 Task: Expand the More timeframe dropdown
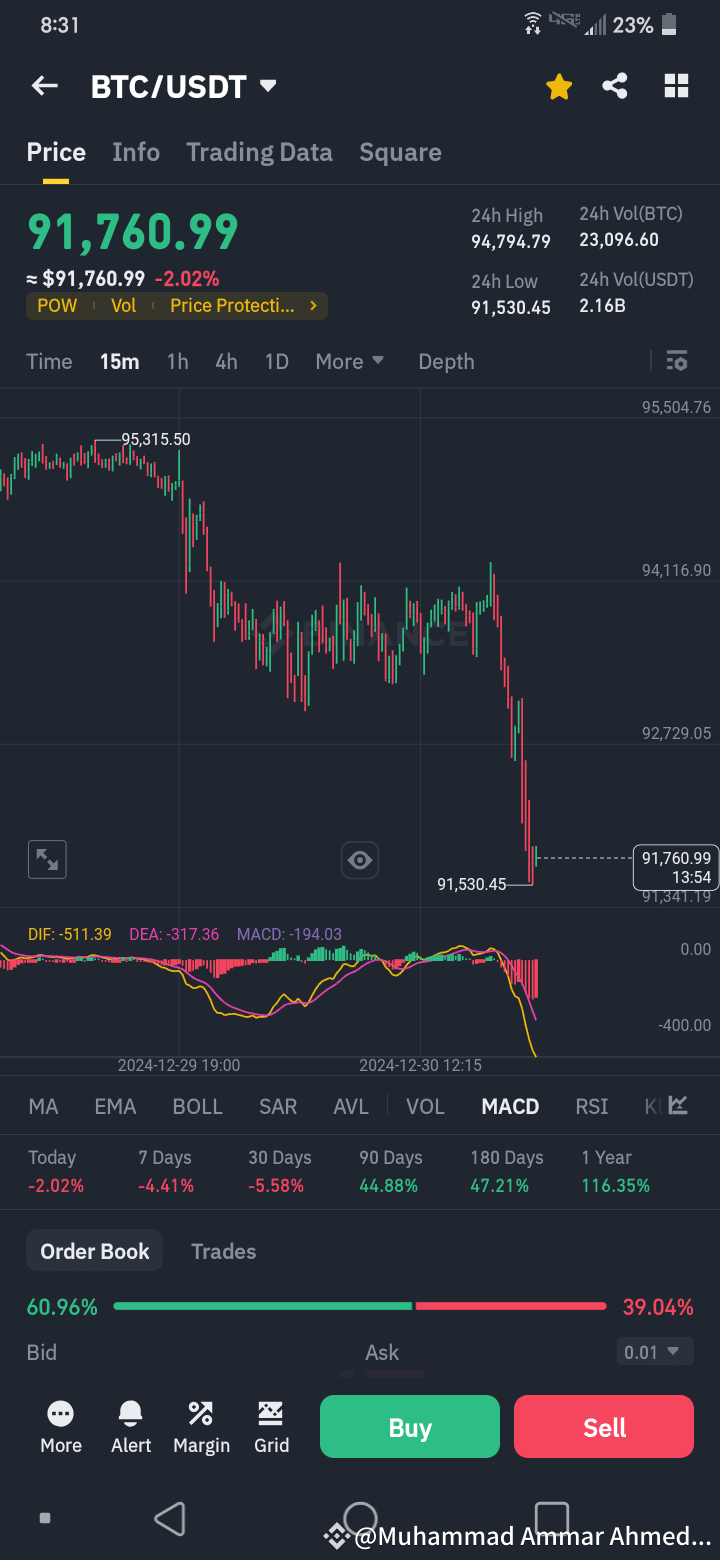click(349, 361)
